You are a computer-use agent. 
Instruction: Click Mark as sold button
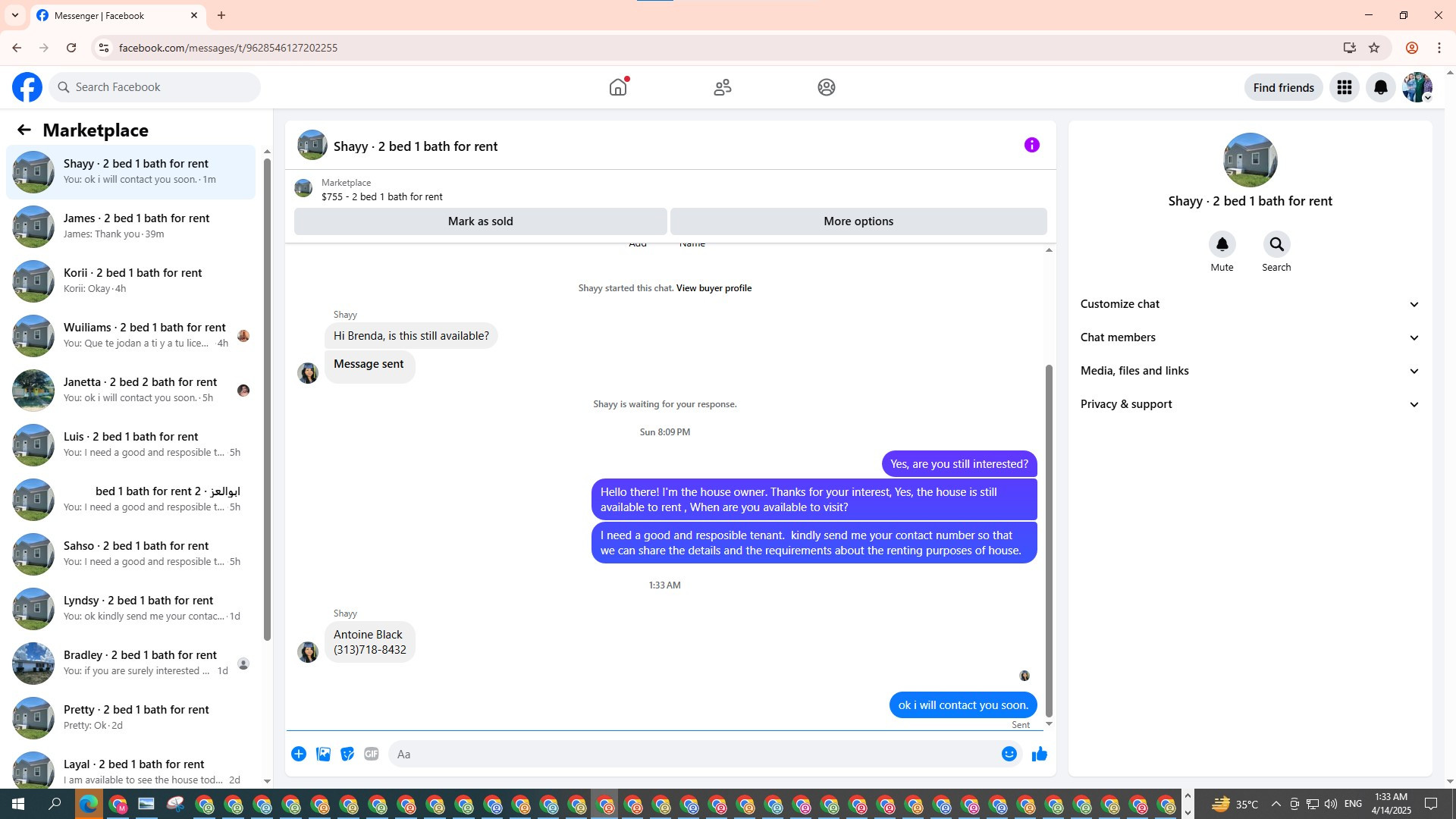click(480, 221)
